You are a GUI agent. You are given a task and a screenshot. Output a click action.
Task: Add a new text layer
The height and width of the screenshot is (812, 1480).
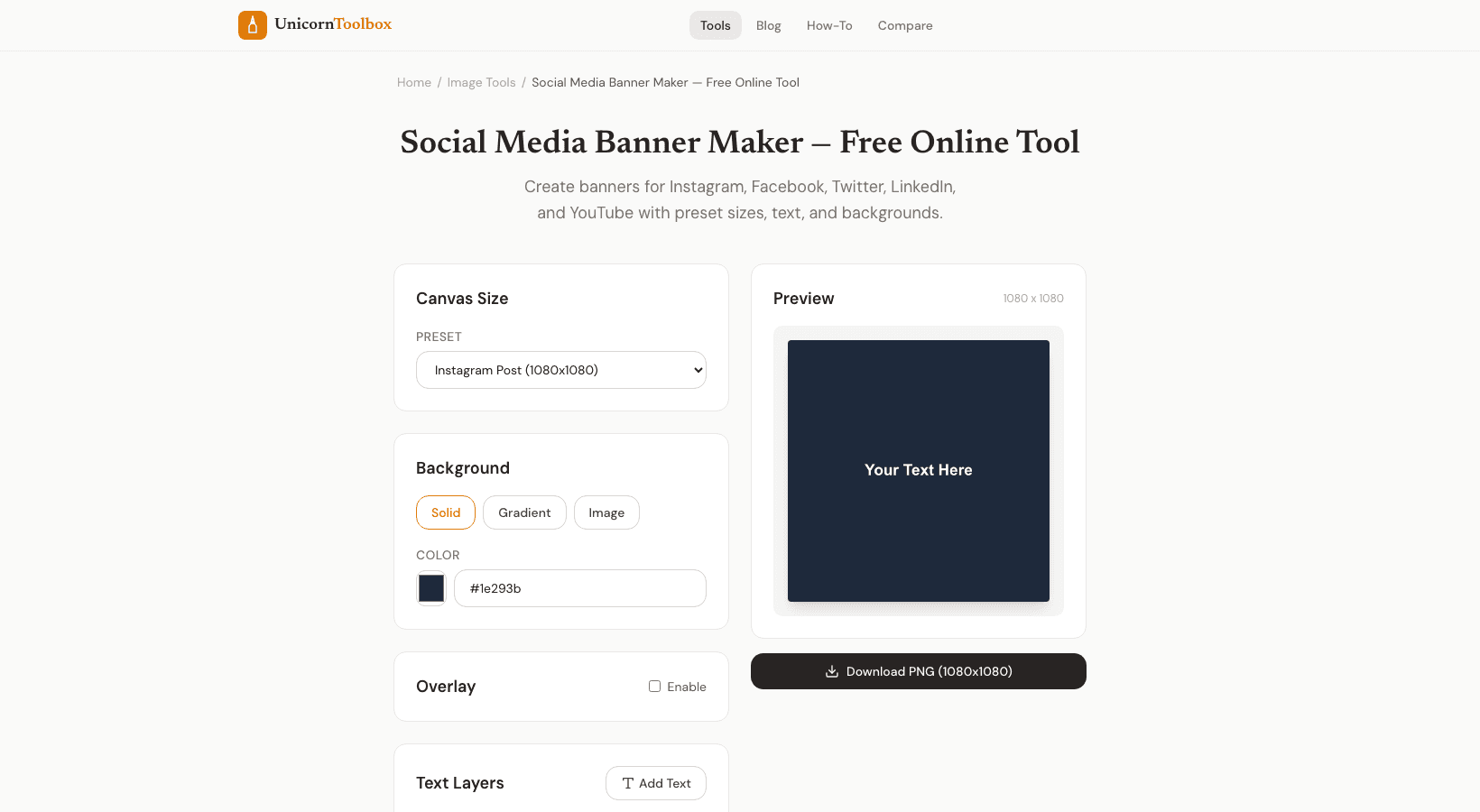656,783
